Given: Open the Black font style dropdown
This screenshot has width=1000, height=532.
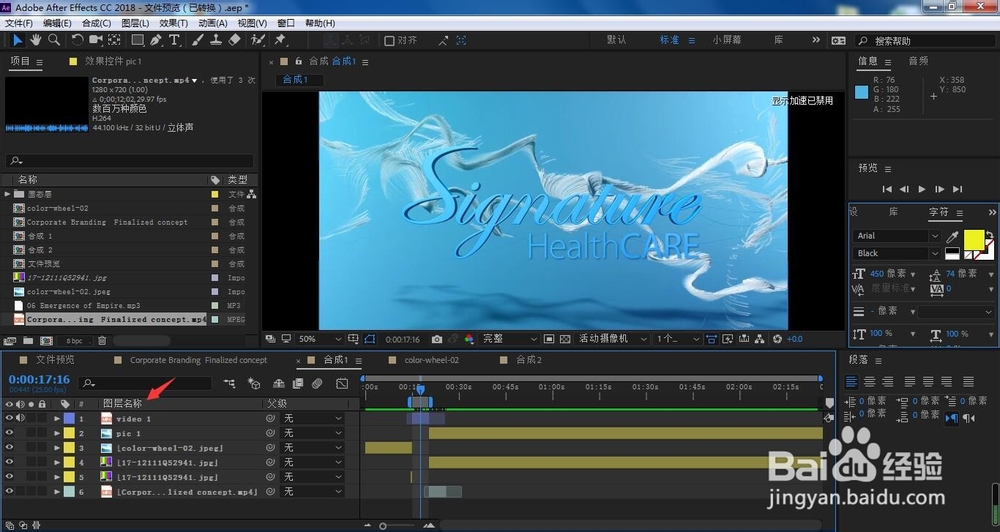Looking at the screenshot, I should pos(896,253).
